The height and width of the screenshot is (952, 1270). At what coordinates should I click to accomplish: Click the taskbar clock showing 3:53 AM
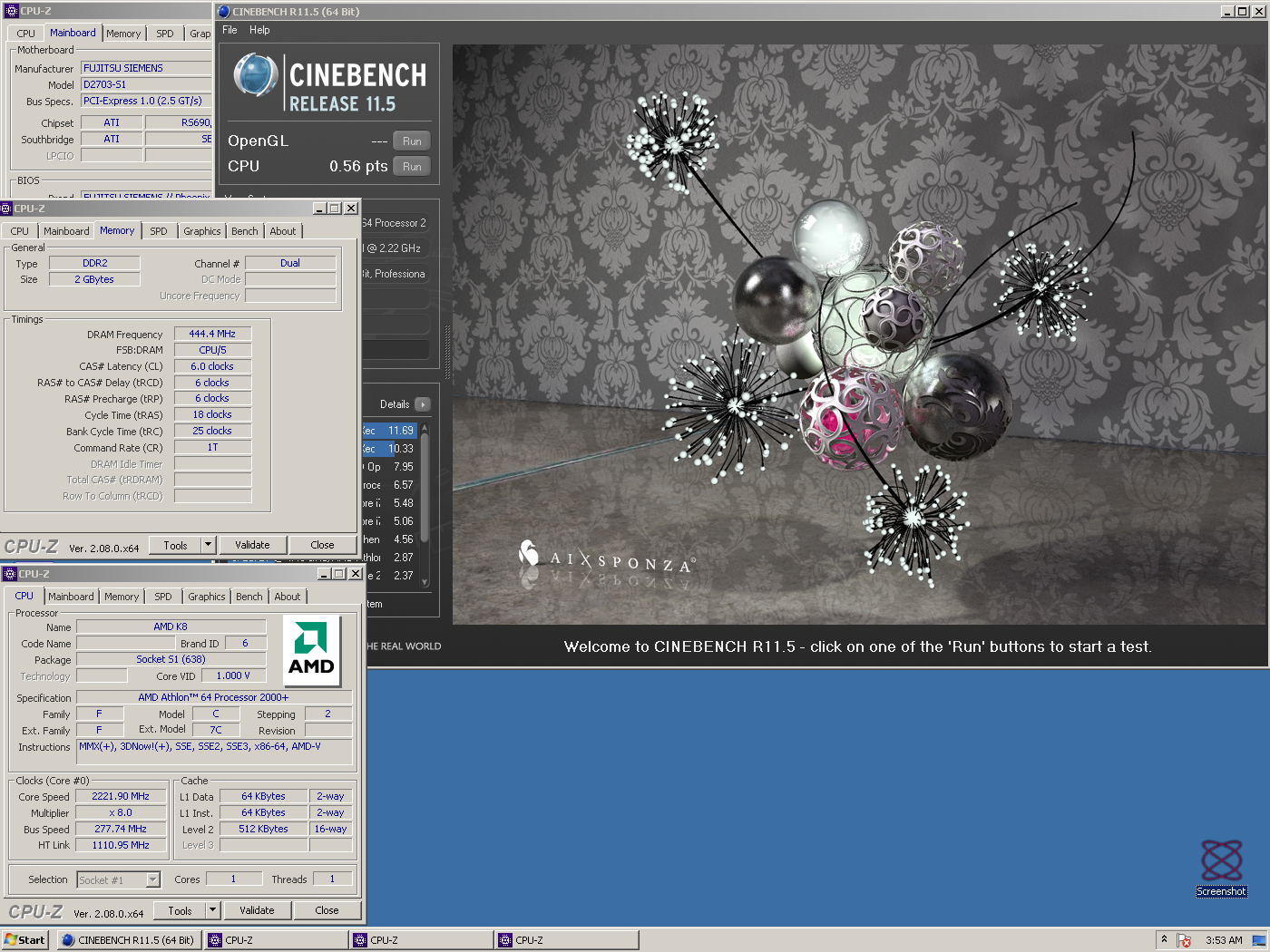tap(1224, 940)
